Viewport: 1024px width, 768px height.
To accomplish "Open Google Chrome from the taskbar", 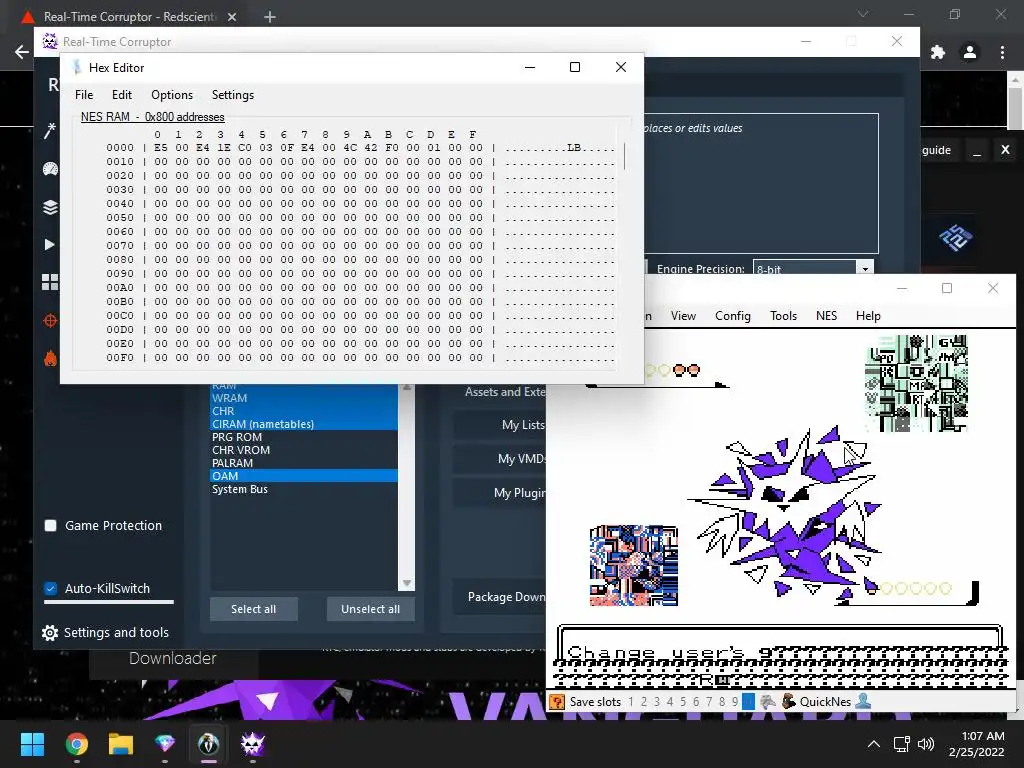I will pyautogui.click(x=76, y=744).
